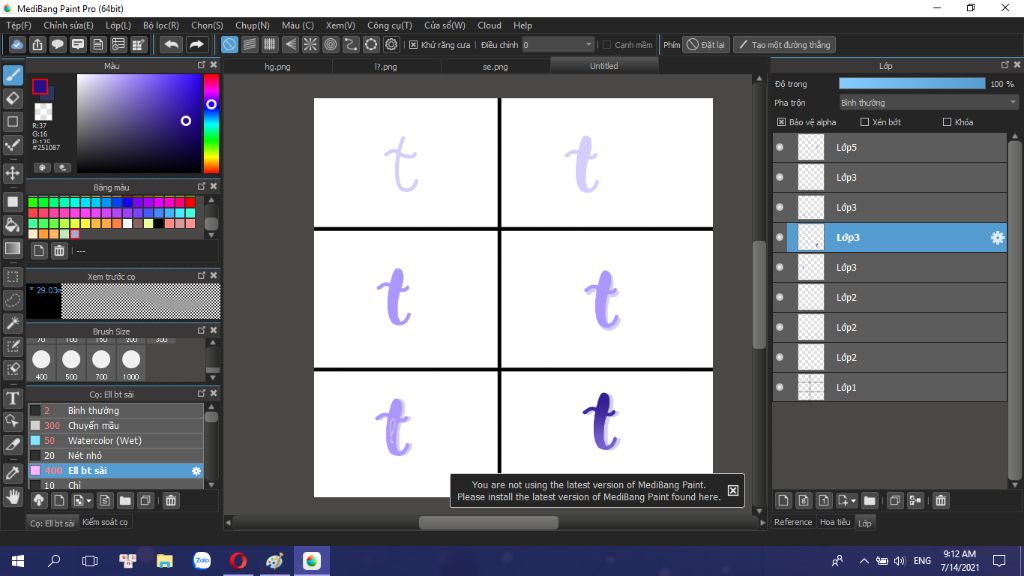Select the Brush tool in the toolbar

point(13,73)
